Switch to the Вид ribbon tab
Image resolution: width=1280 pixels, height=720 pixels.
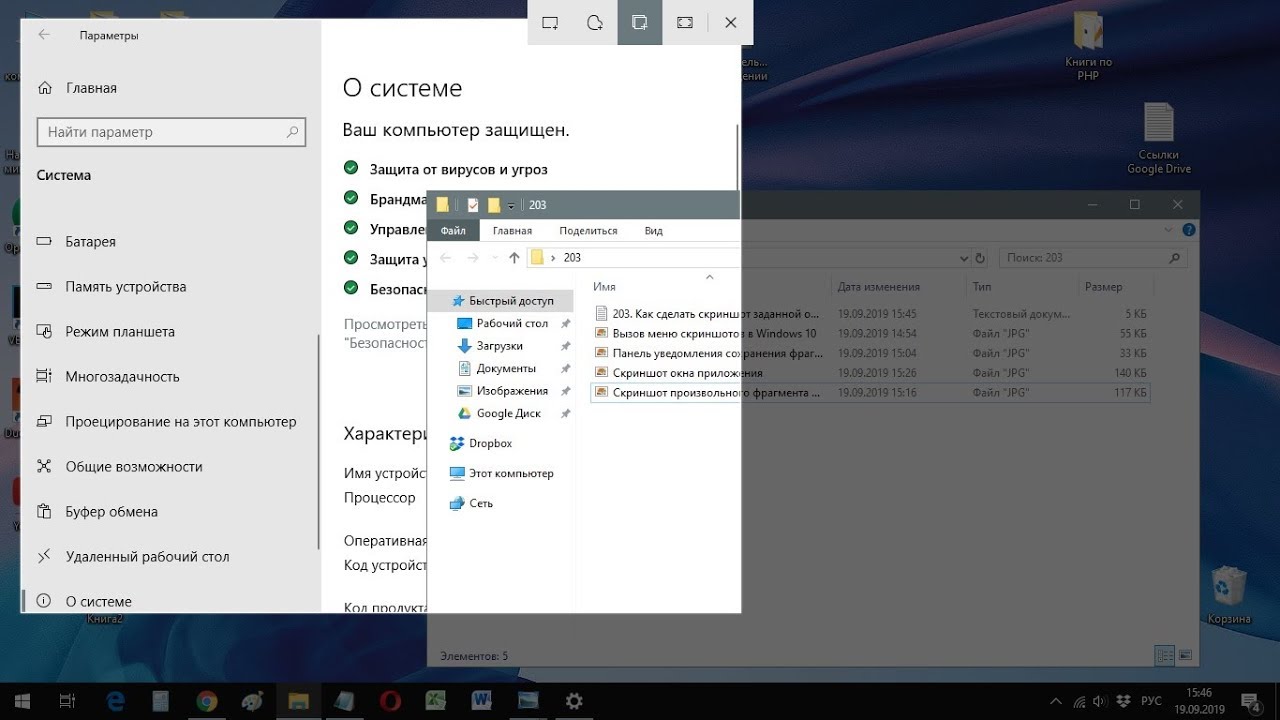click(653, 231)
